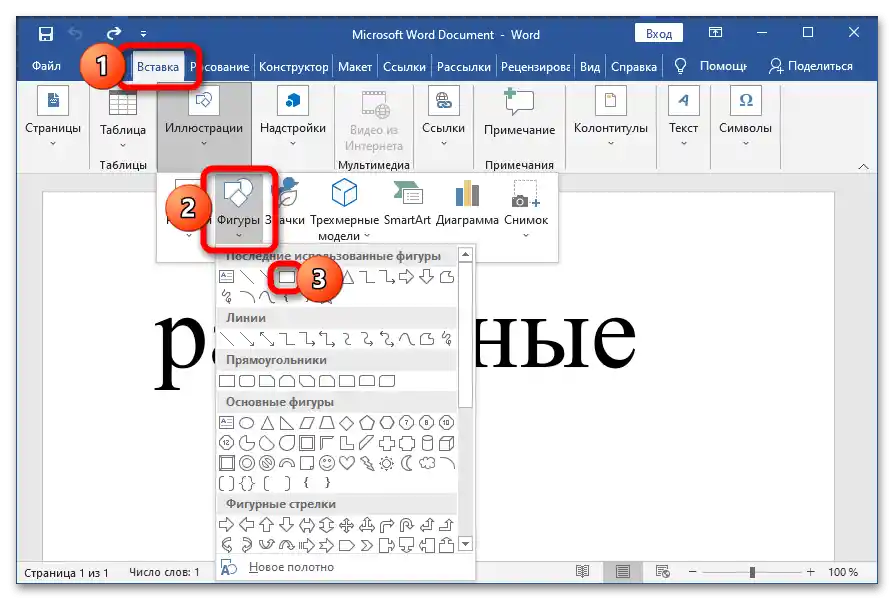894x600 pixels.
Task: Switch to the Макет tab
Action: pos(355,67)
